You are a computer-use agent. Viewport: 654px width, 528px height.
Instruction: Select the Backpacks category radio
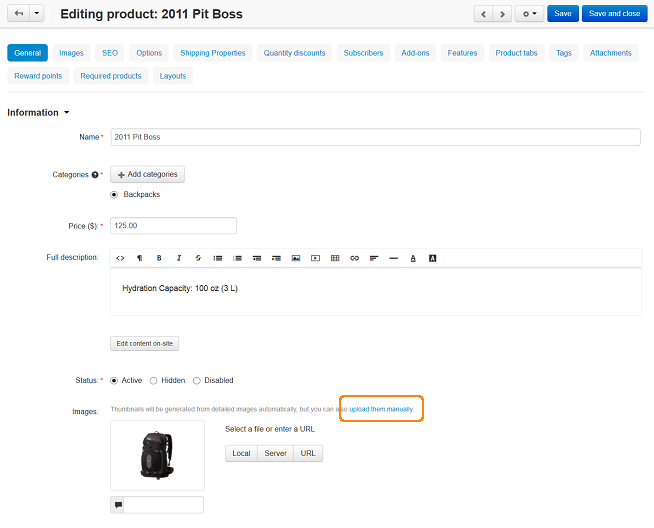114,195
